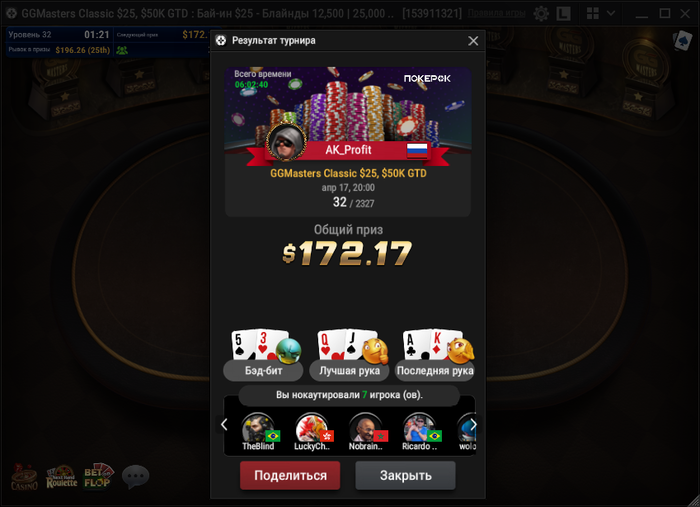This screenshot has width=700, height=507.
Task: Select the Последняя рука hand
Action: (435, 355)
